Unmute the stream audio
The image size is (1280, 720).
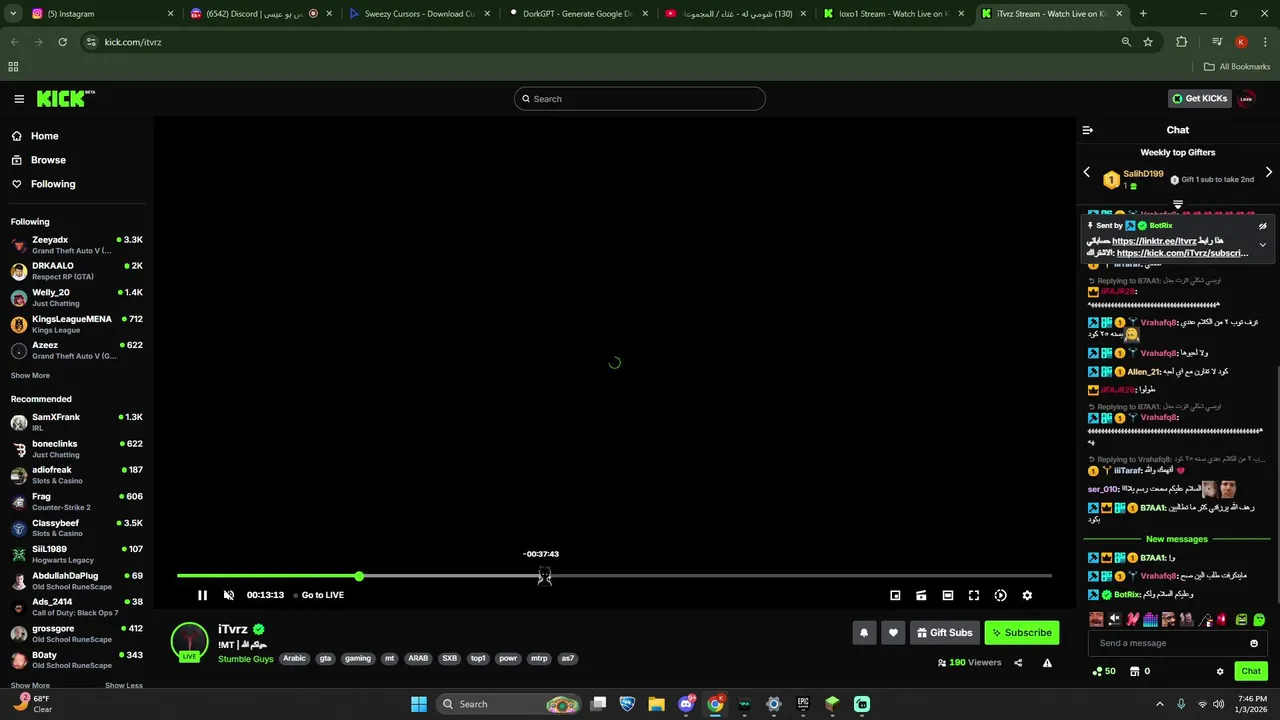pyautogui.click(x=229, y=595)
